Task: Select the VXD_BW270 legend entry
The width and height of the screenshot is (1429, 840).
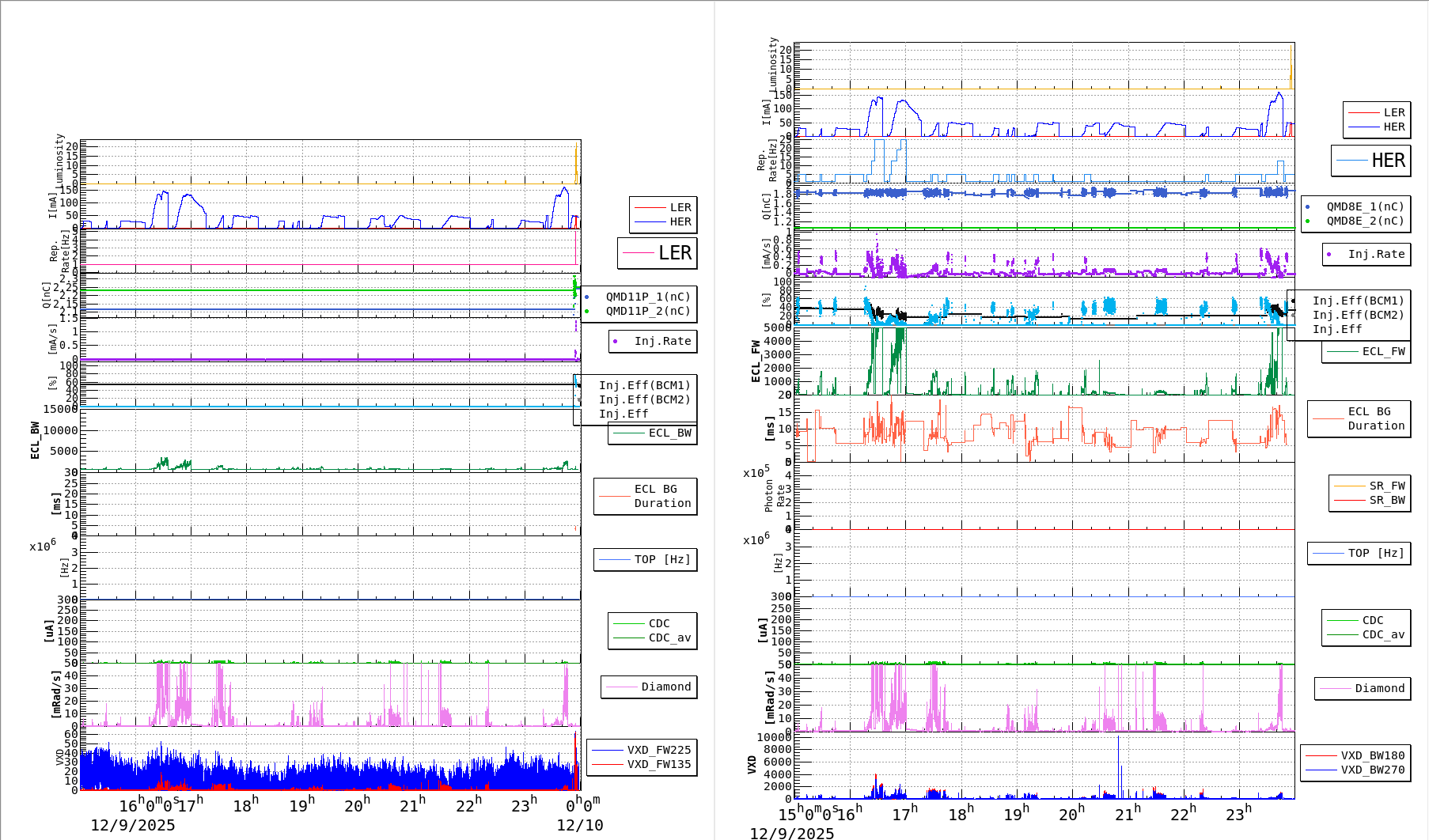Action: 1372,770
